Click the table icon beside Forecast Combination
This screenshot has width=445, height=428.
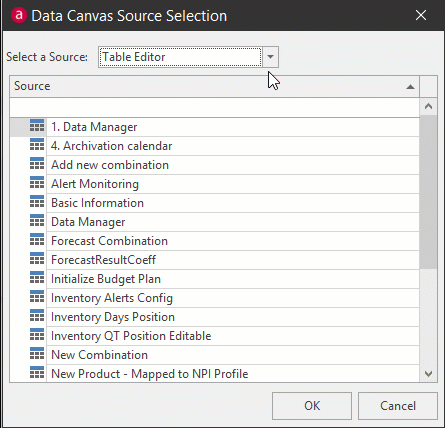pos(37,240)
